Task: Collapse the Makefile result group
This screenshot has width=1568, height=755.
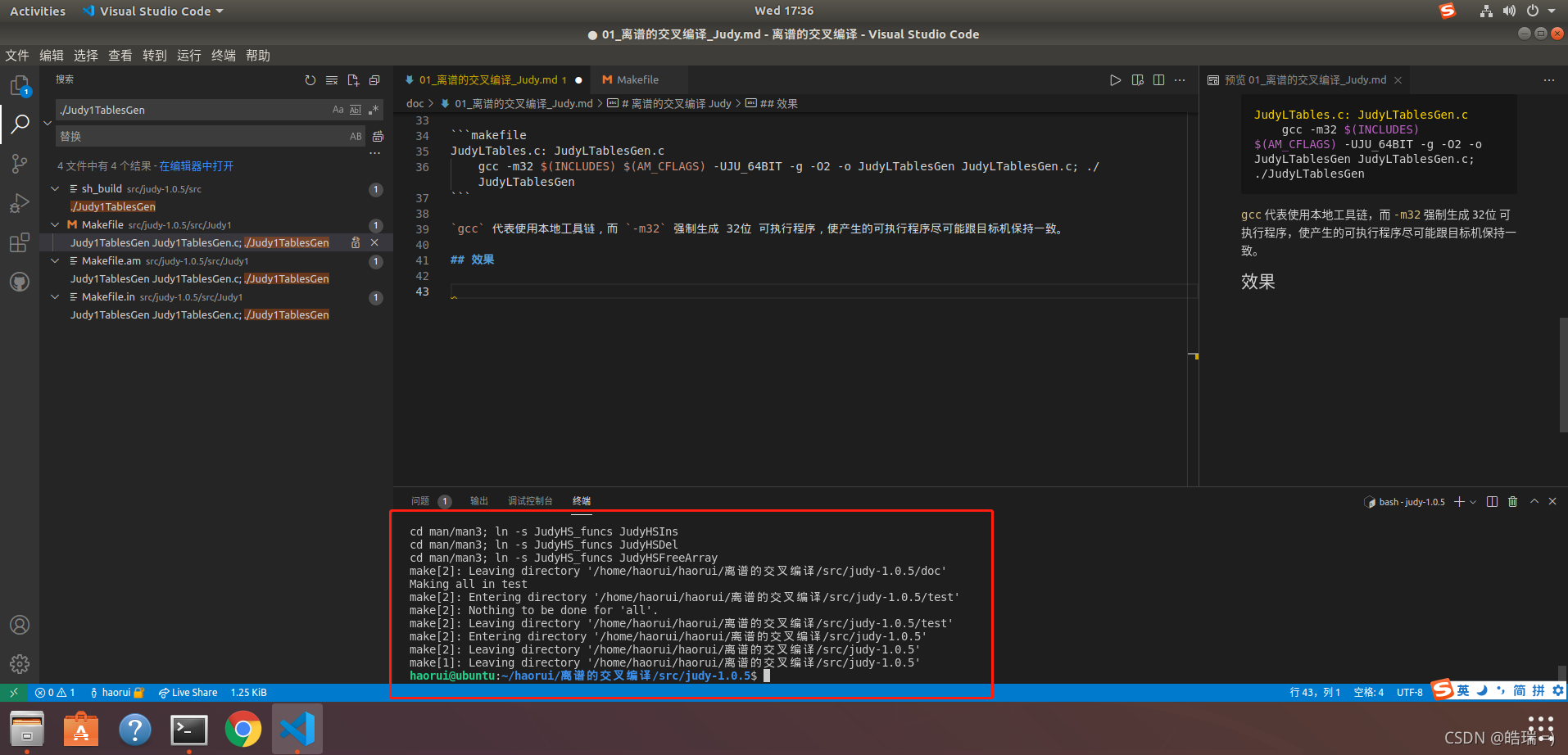Action: pos(55,224)
